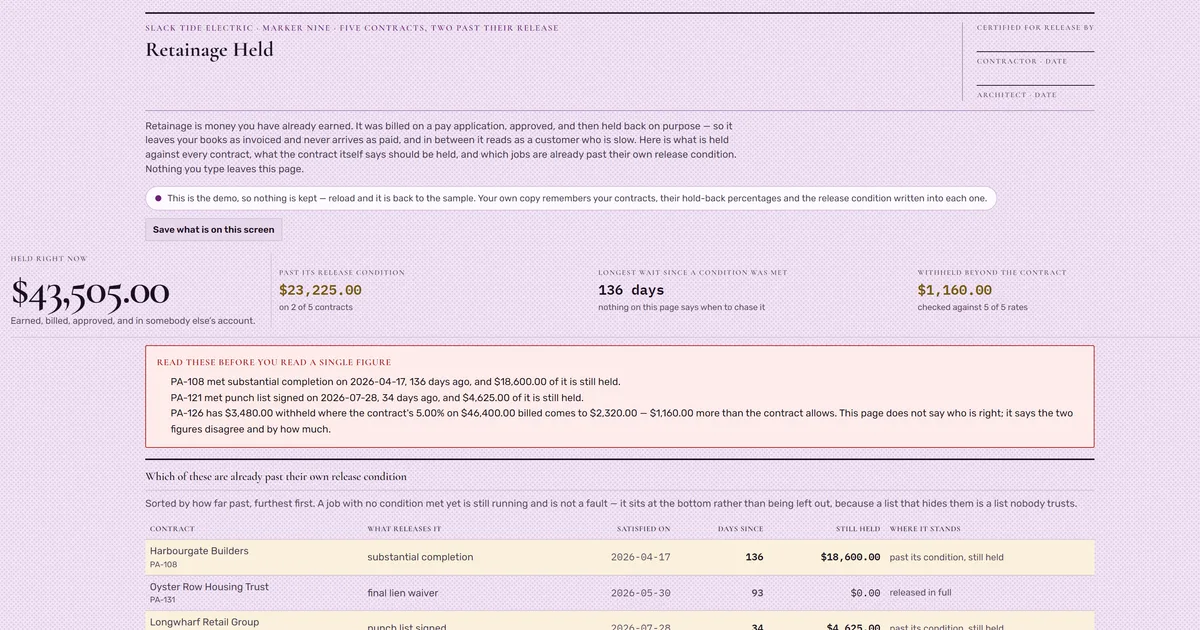Click the $18,600.00 still held cell
This screenshot has height=630, width=1200.
click(850, 557)
